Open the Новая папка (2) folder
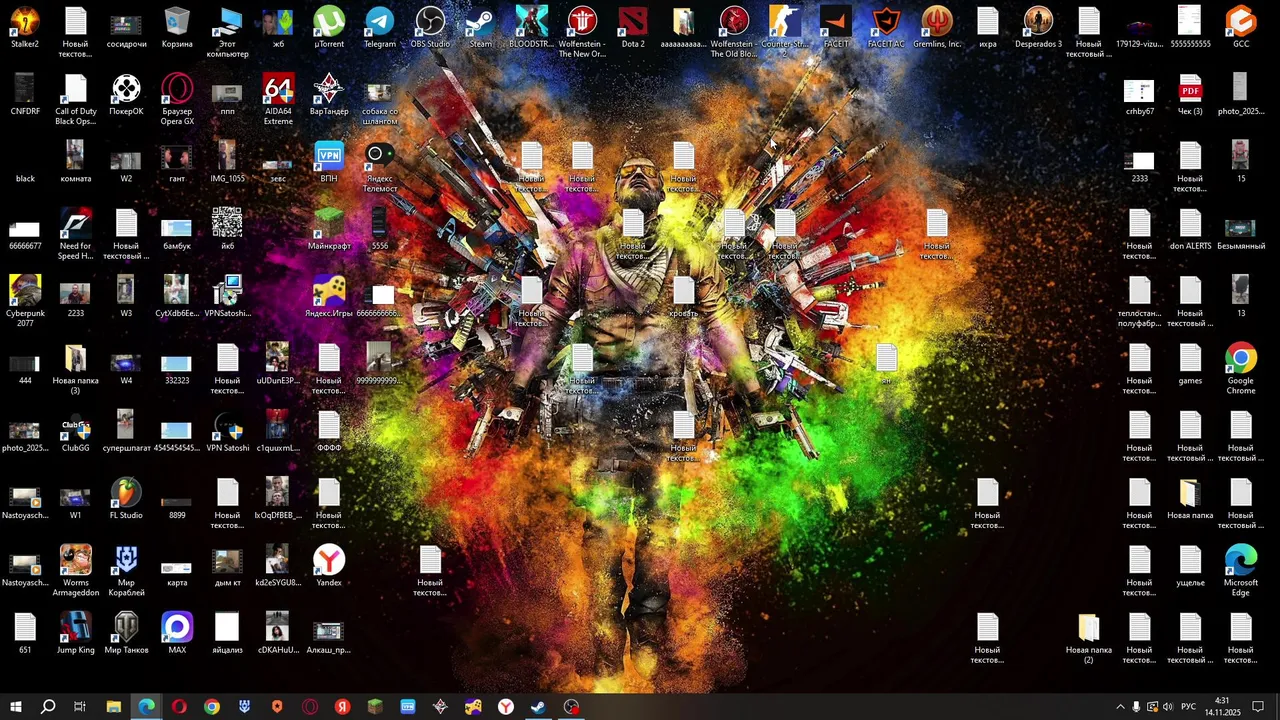Screen dimensions: 1280x720 click(1089, 638)
